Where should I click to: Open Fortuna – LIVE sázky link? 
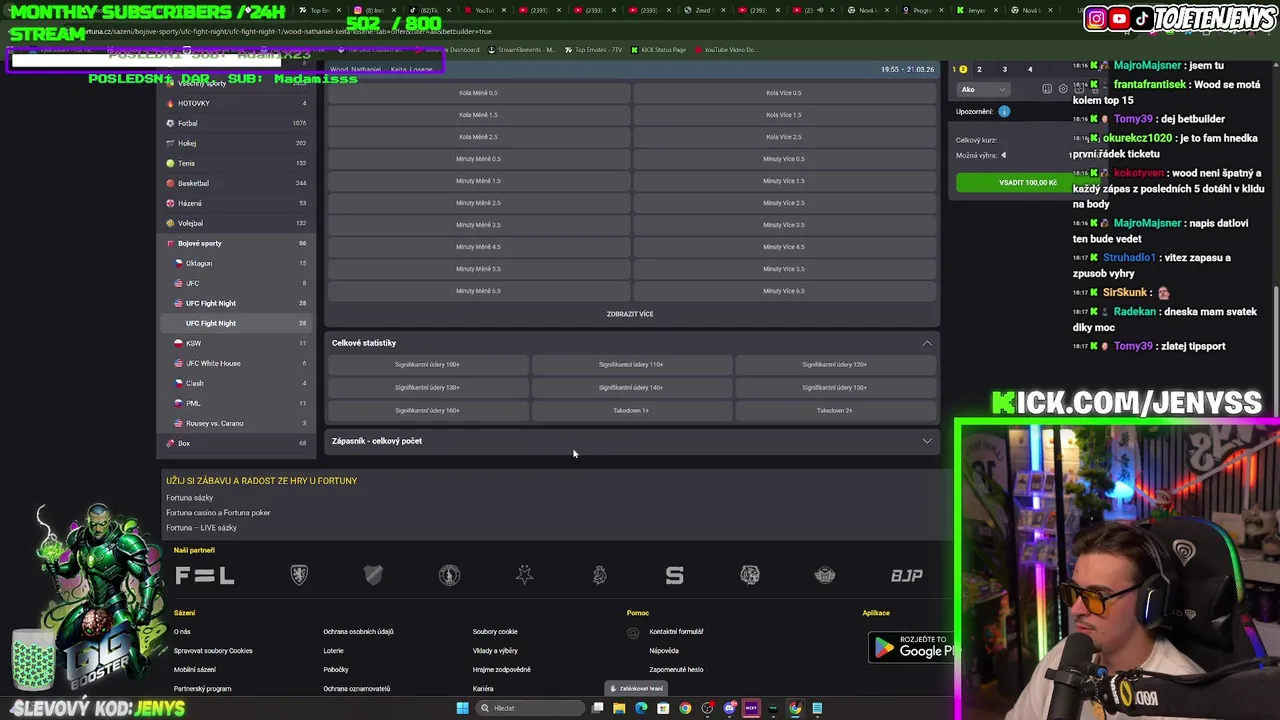tap(201, 528)
